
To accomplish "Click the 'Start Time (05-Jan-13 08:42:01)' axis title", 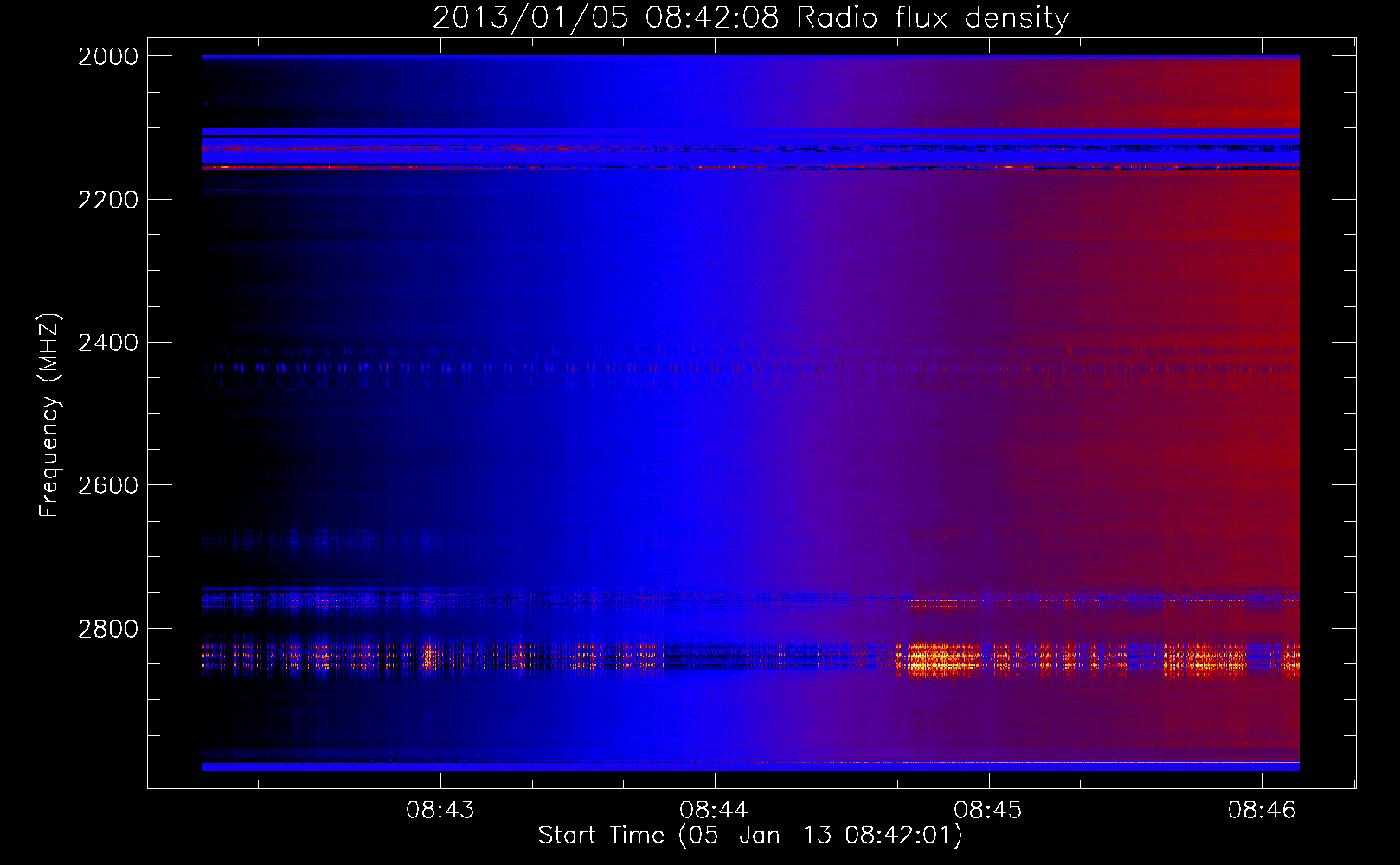I will pos(750,836).
